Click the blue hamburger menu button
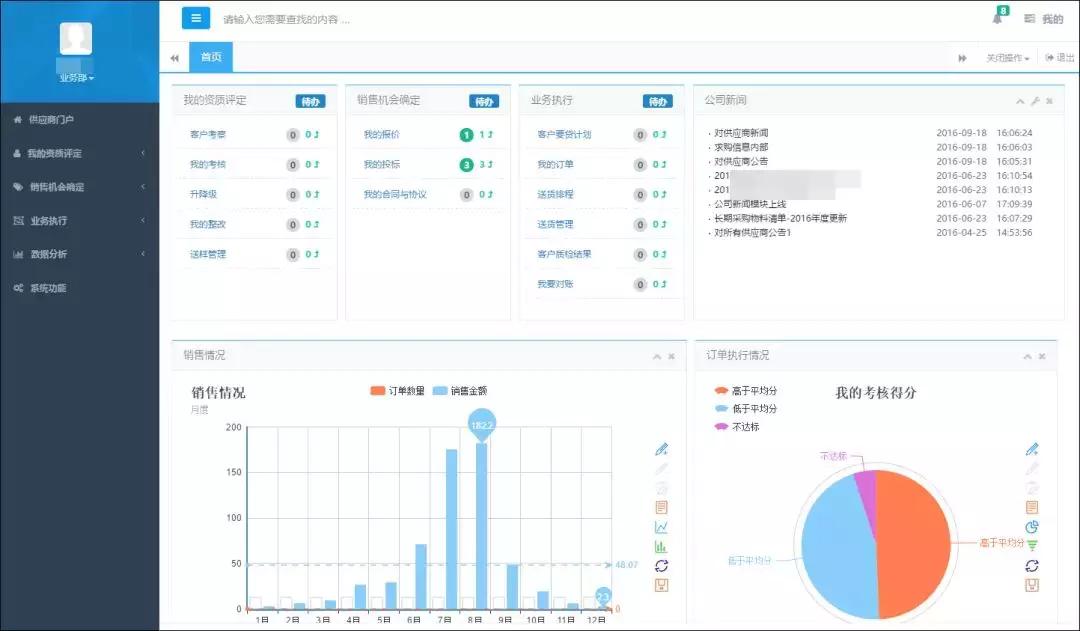Viewport: 1080px width, 631px height. tap(196, 18)
